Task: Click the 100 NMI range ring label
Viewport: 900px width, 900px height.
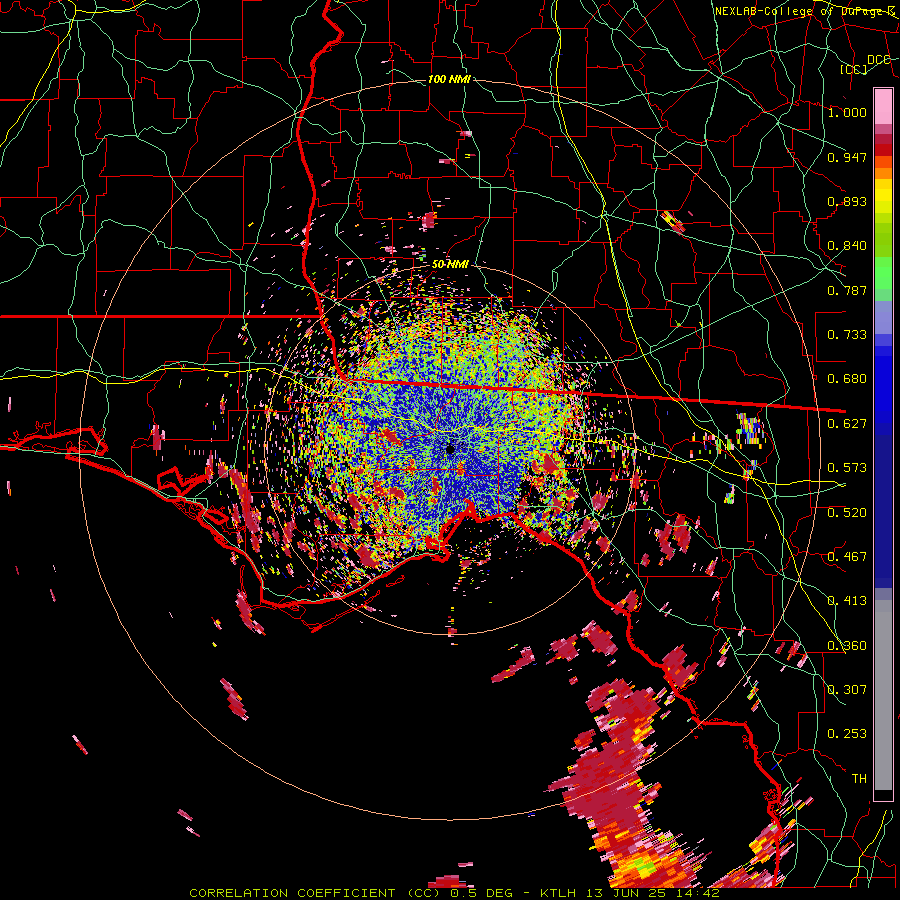Action: click(x=449, y=79)
